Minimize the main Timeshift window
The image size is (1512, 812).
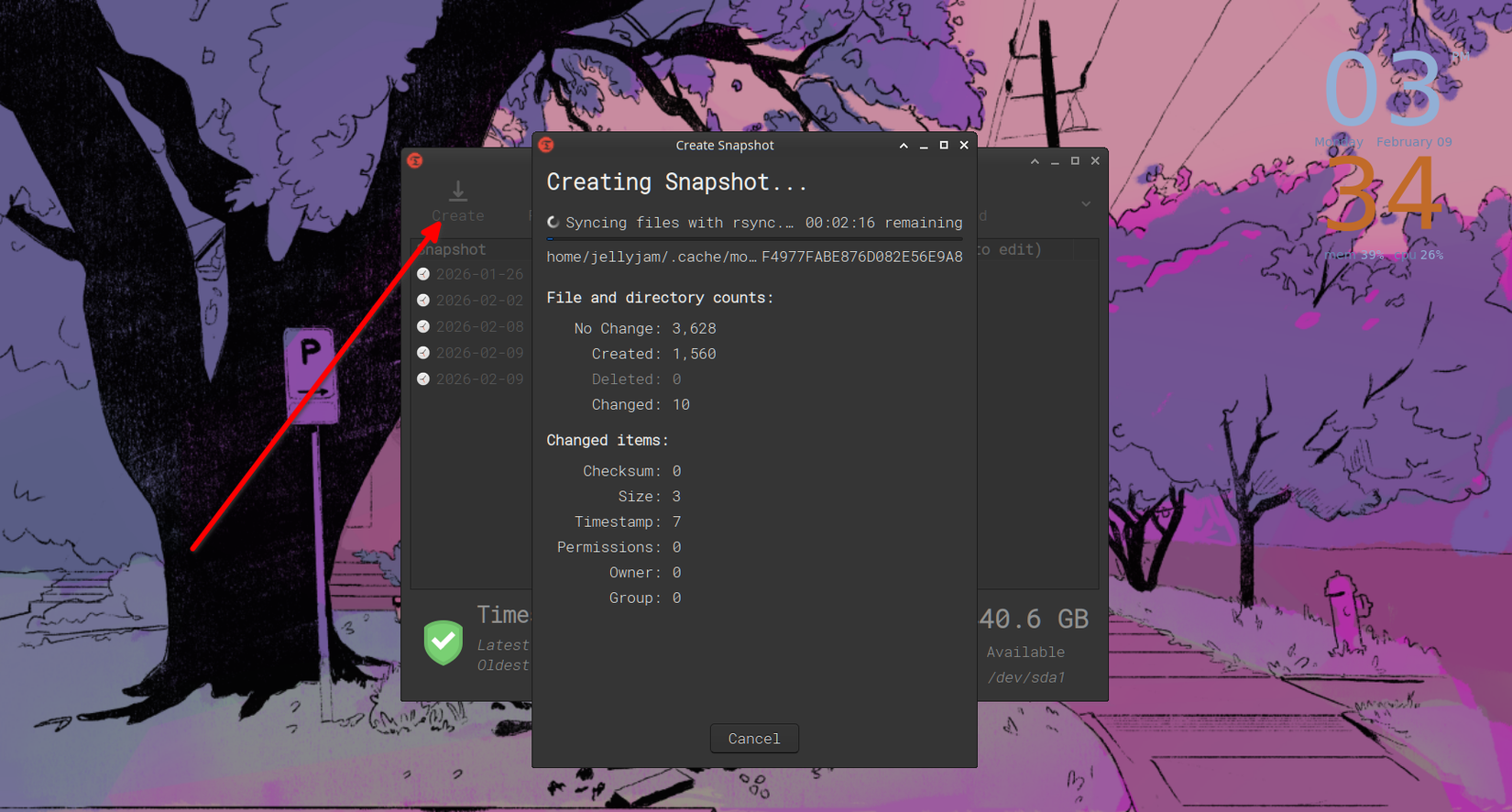(1055, 160)
